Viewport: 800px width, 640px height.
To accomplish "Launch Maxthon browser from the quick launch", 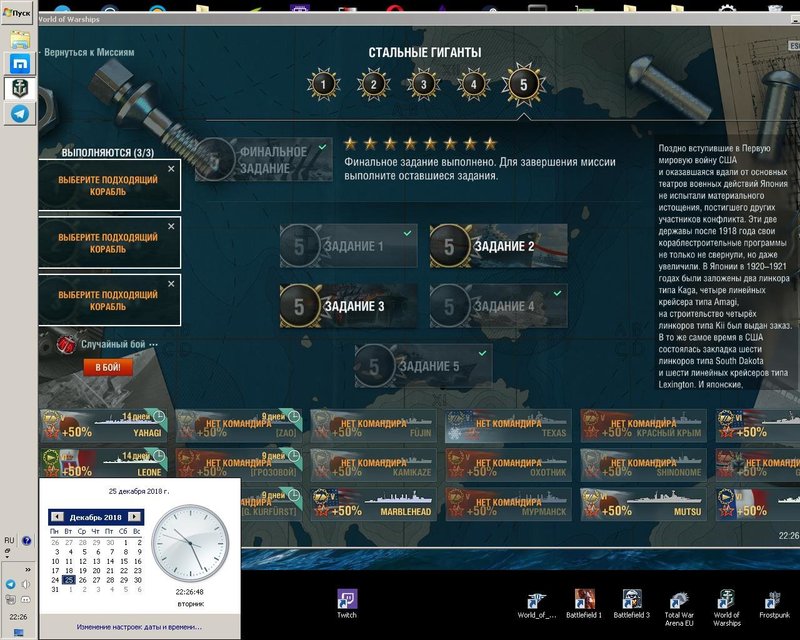I will pyautogui.click(x=20, y=64).
